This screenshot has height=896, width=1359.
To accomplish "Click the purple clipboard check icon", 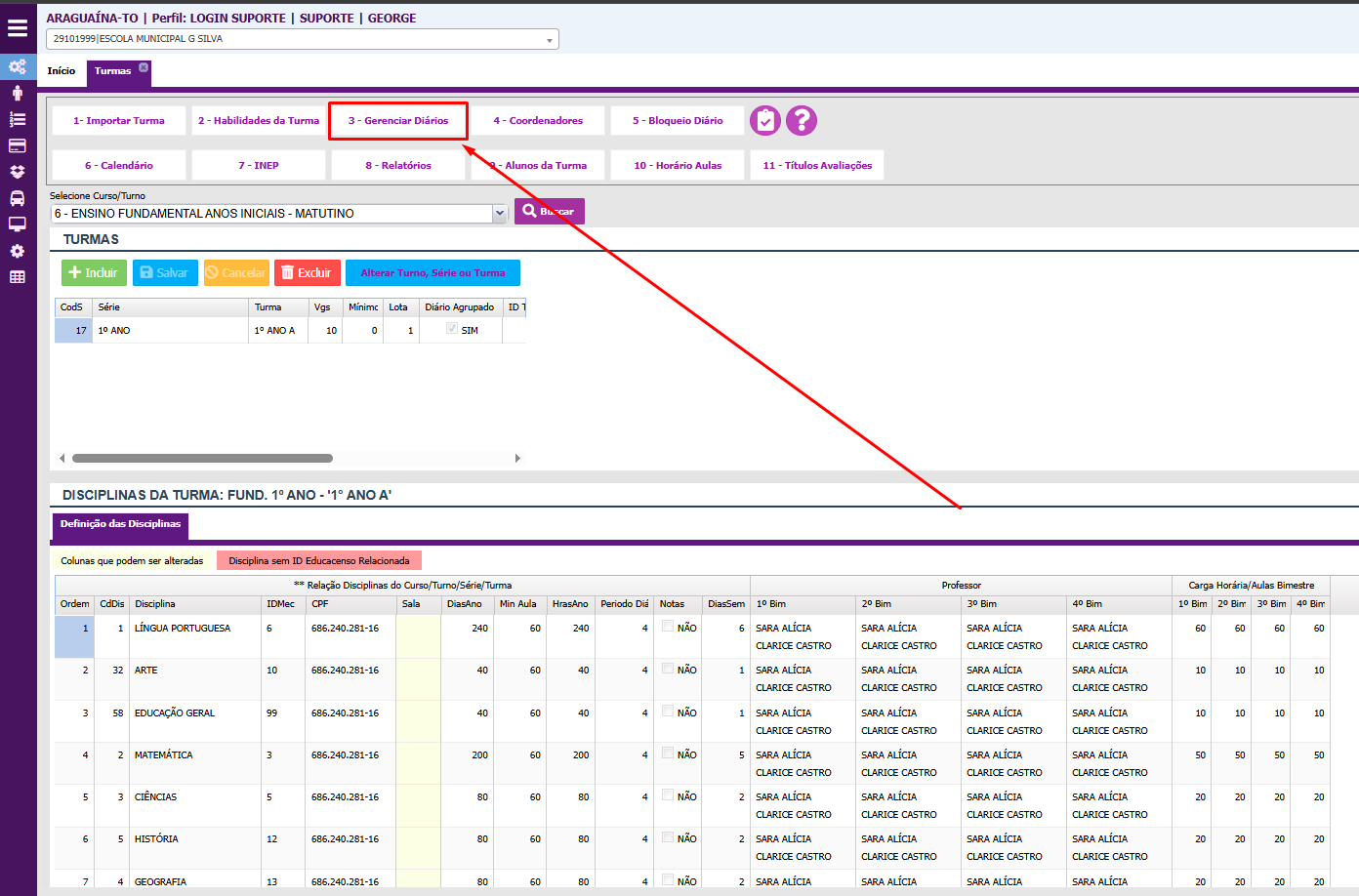I will point(765,120).
